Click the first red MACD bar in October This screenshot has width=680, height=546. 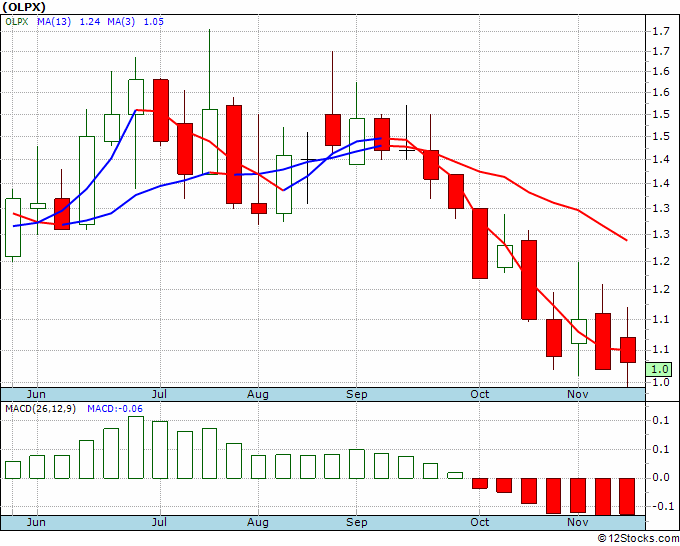point(480,484)
